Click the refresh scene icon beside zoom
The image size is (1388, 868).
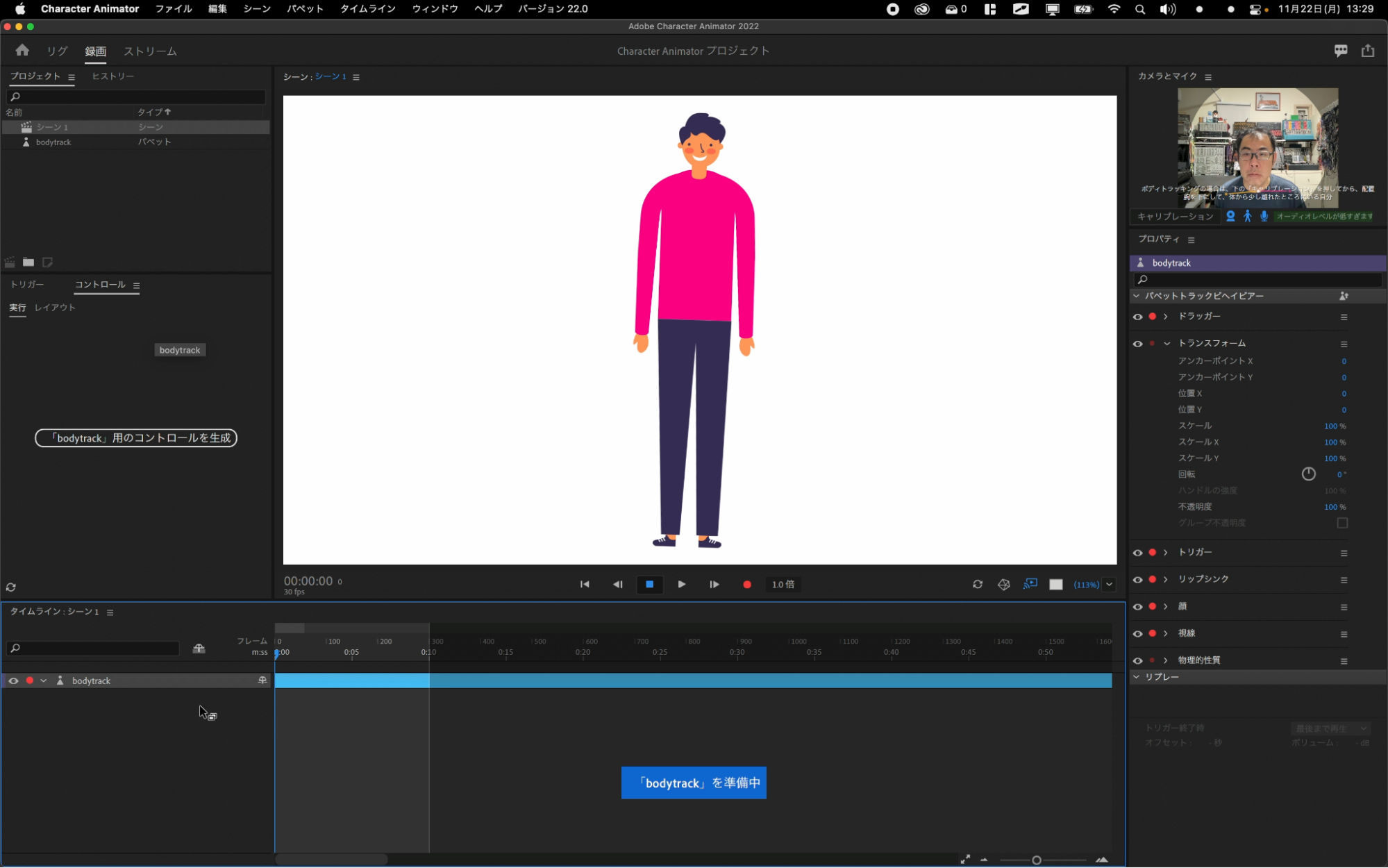[x=977, y=585]
